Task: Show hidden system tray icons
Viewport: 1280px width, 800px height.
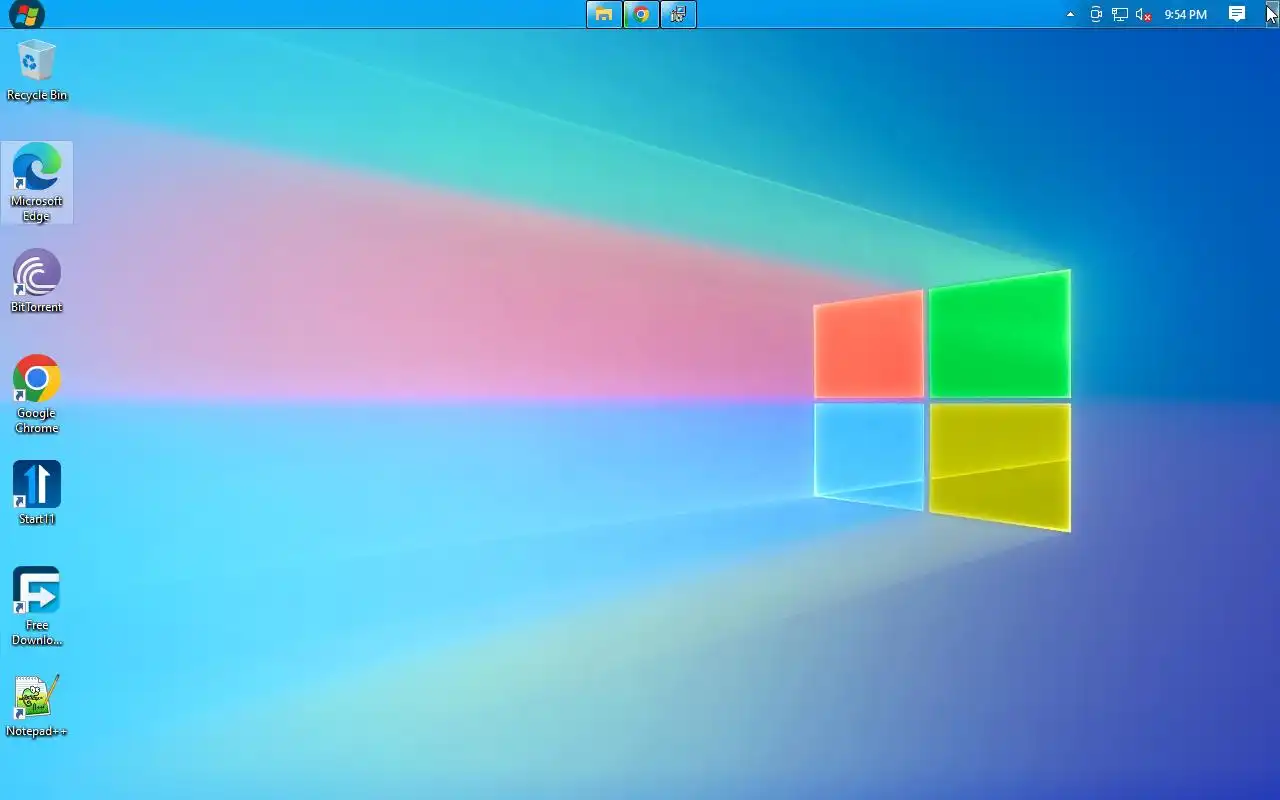Action: (x=1070, y=14)
